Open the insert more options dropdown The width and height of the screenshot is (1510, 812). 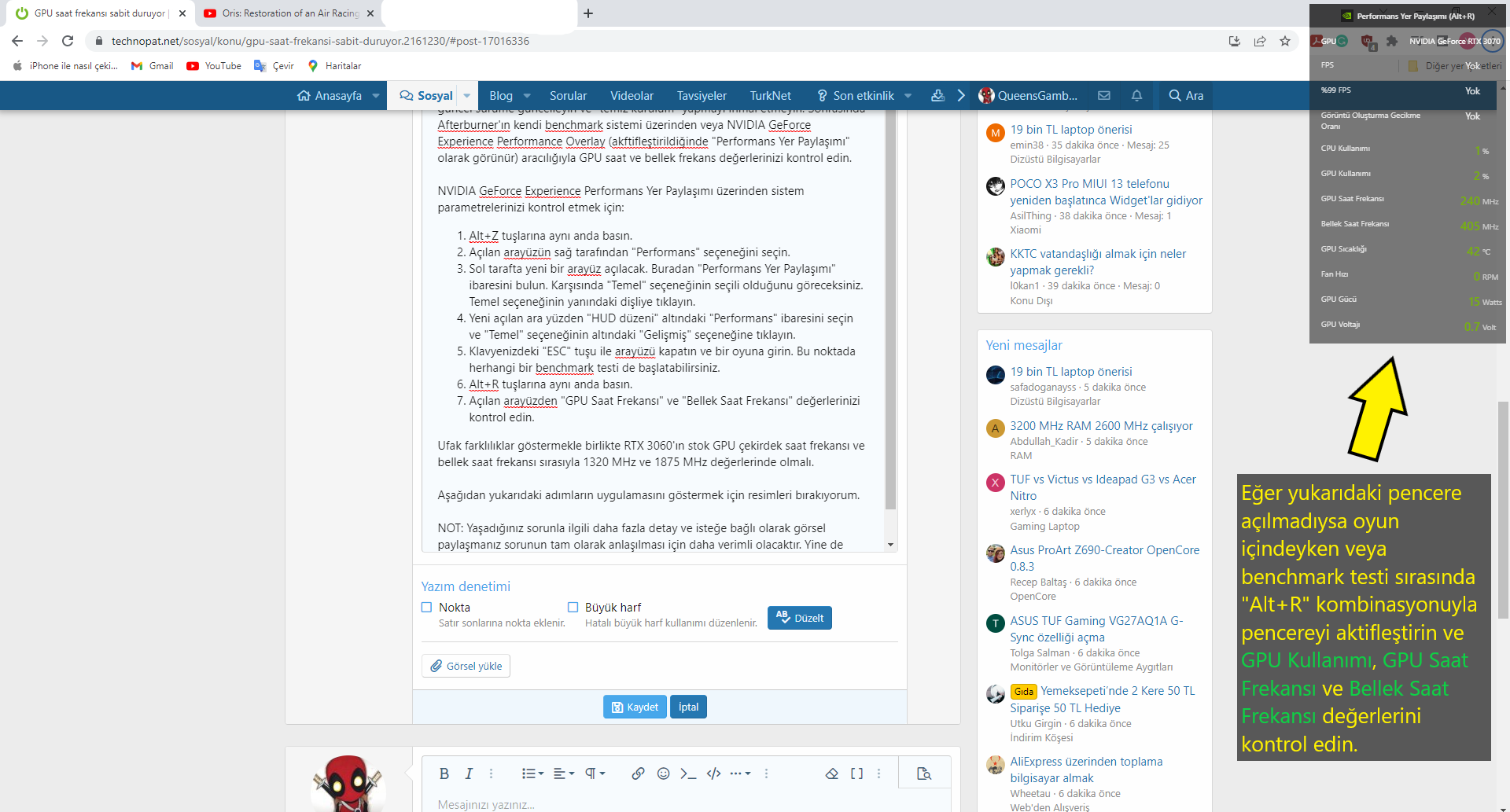pos(740,773)
